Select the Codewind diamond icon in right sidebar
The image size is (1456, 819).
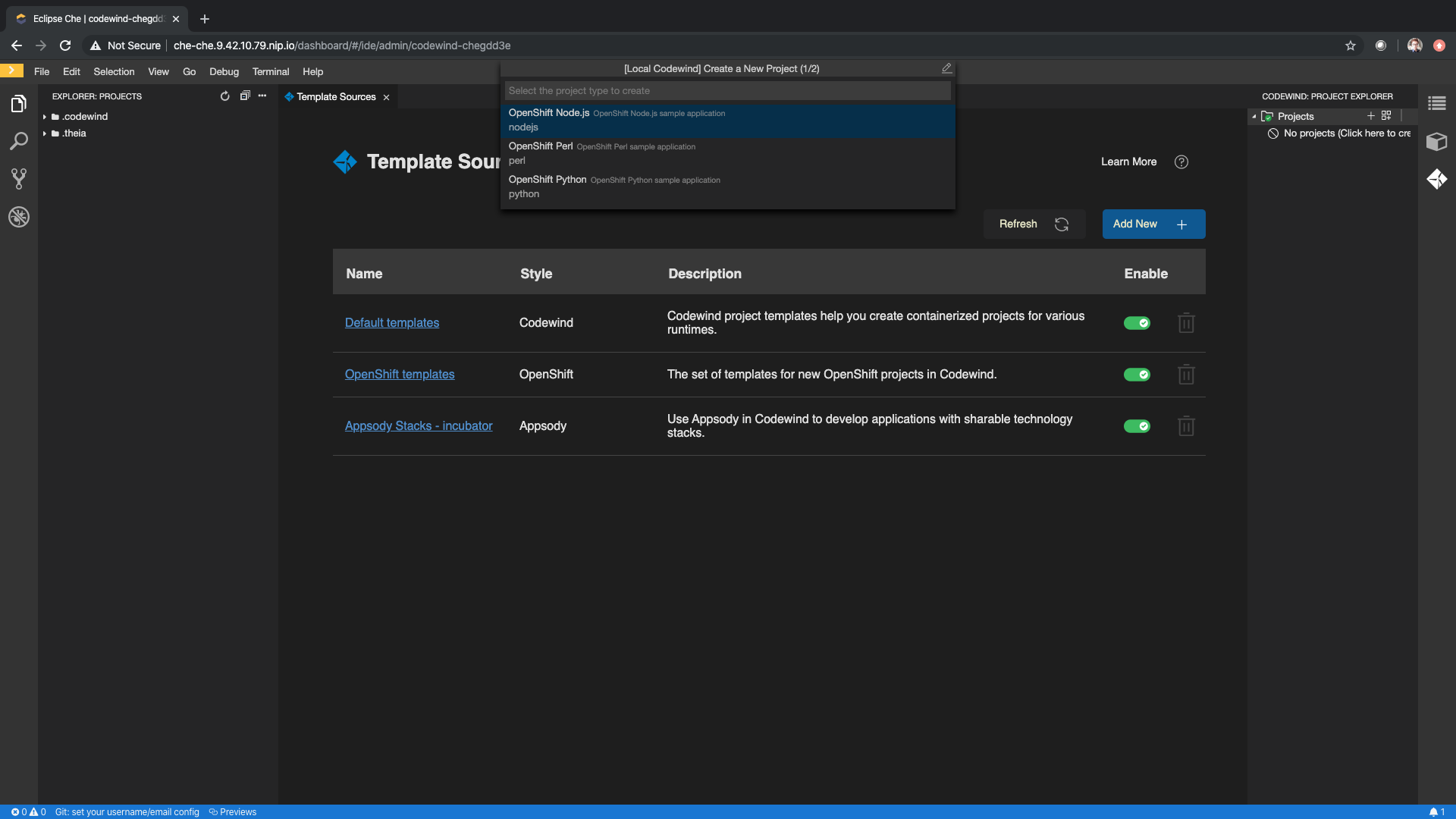tap(1437, 179)
